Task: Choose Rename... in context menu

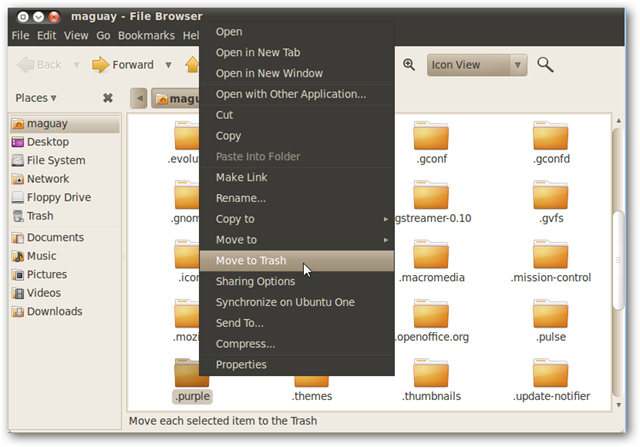Action: (x=297, y=198)
